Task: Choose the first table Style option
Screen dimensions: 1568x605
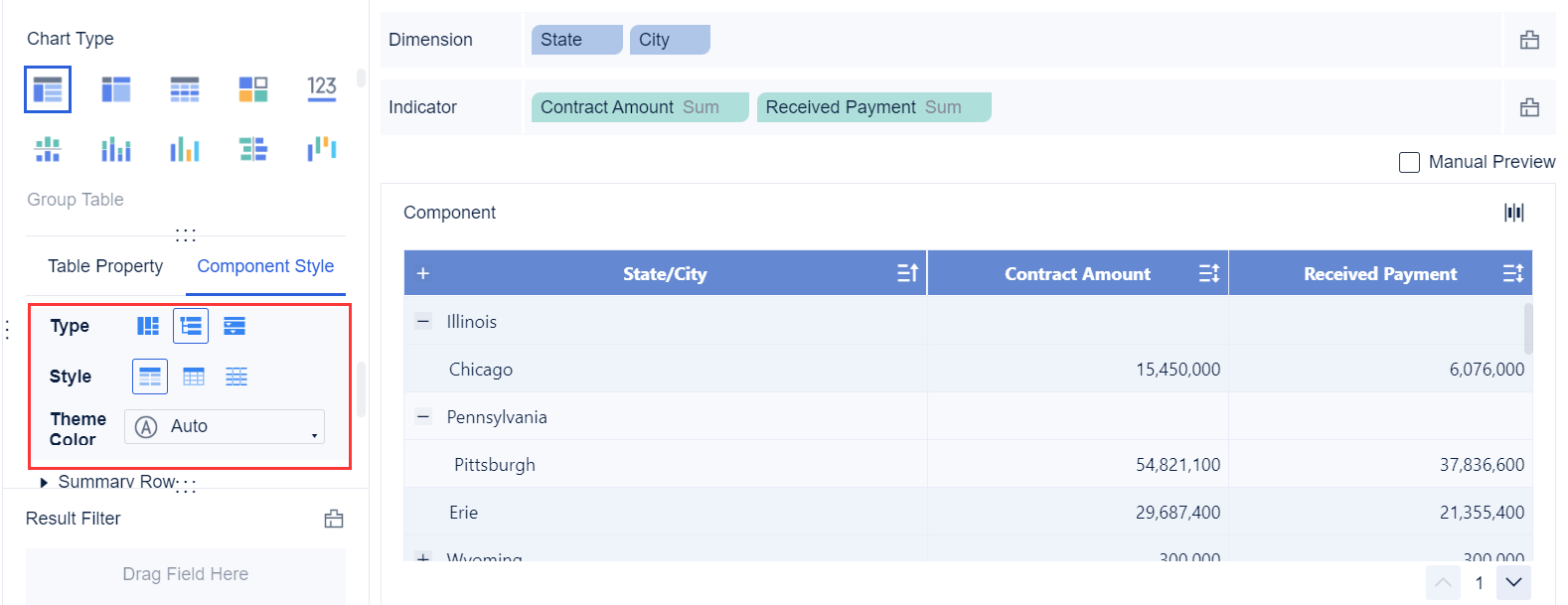Action: [150, 377]
